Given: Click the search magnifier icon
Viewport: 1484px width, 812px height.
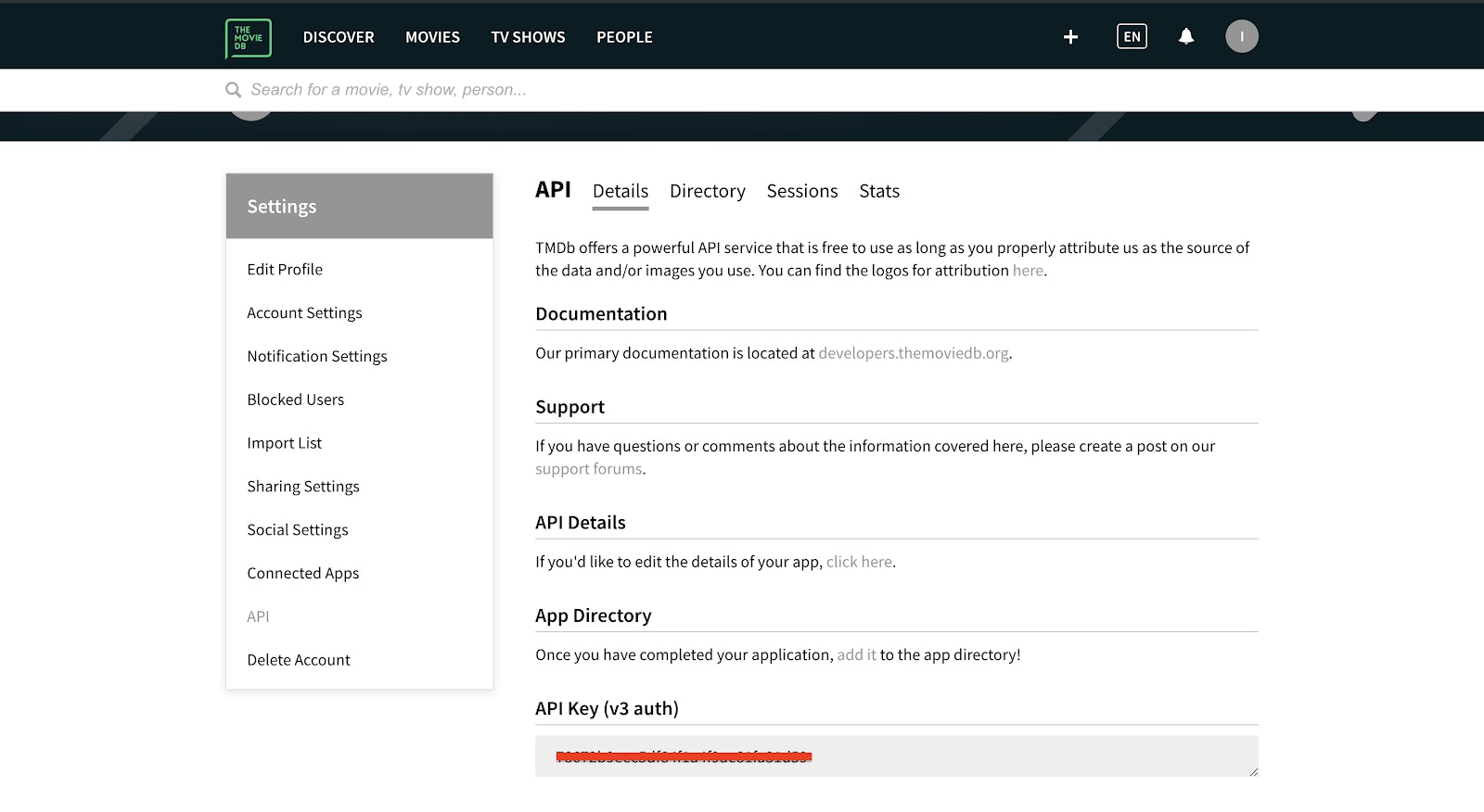Looking at the screenshot, I should point(233,90).
